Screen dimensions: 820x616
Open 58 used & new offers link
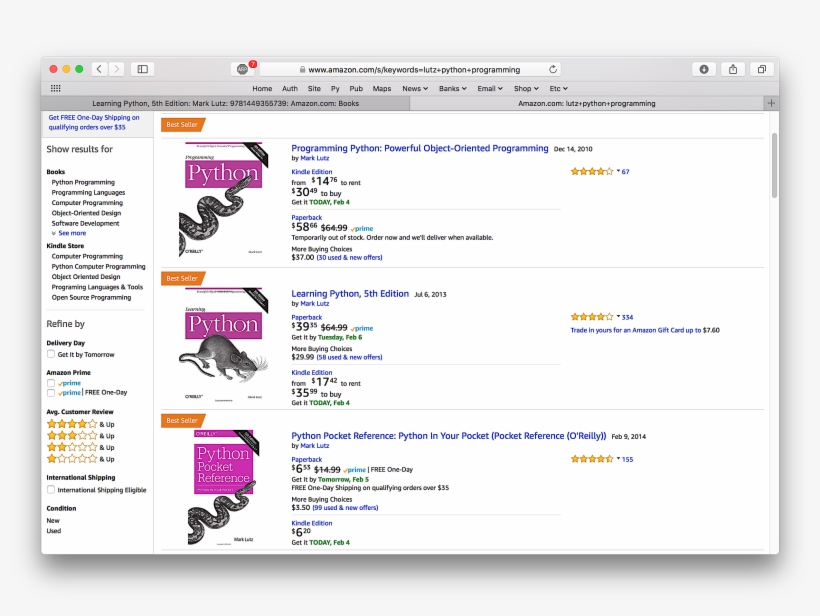[x=349, y=357]
